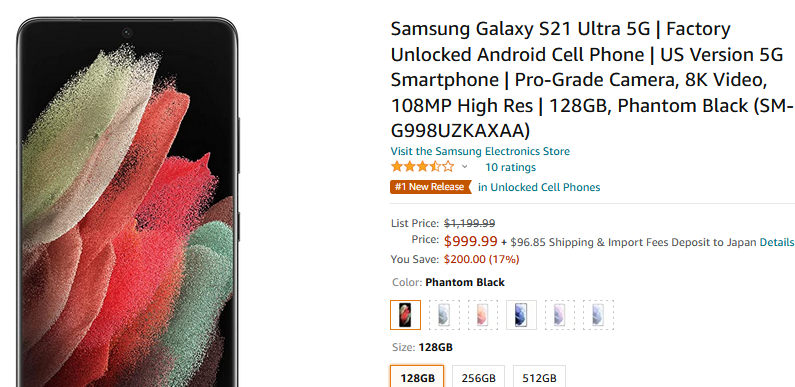Select the last dashed-border color swatch
The image size is (795, 387).
point(598,315)
